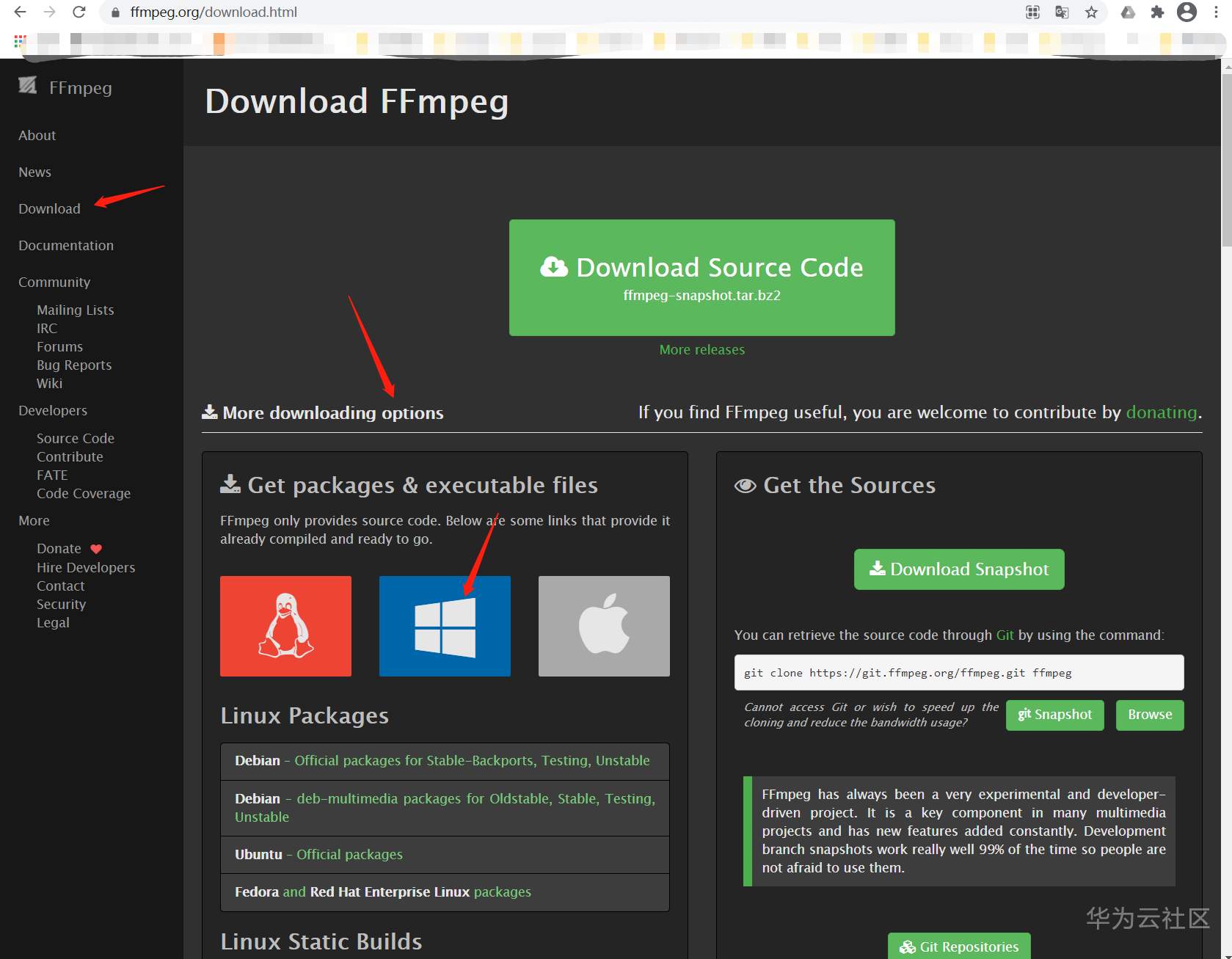The image size is (1232, 959).
Task: Click the green git Snapshot button
Action: 1055,715
